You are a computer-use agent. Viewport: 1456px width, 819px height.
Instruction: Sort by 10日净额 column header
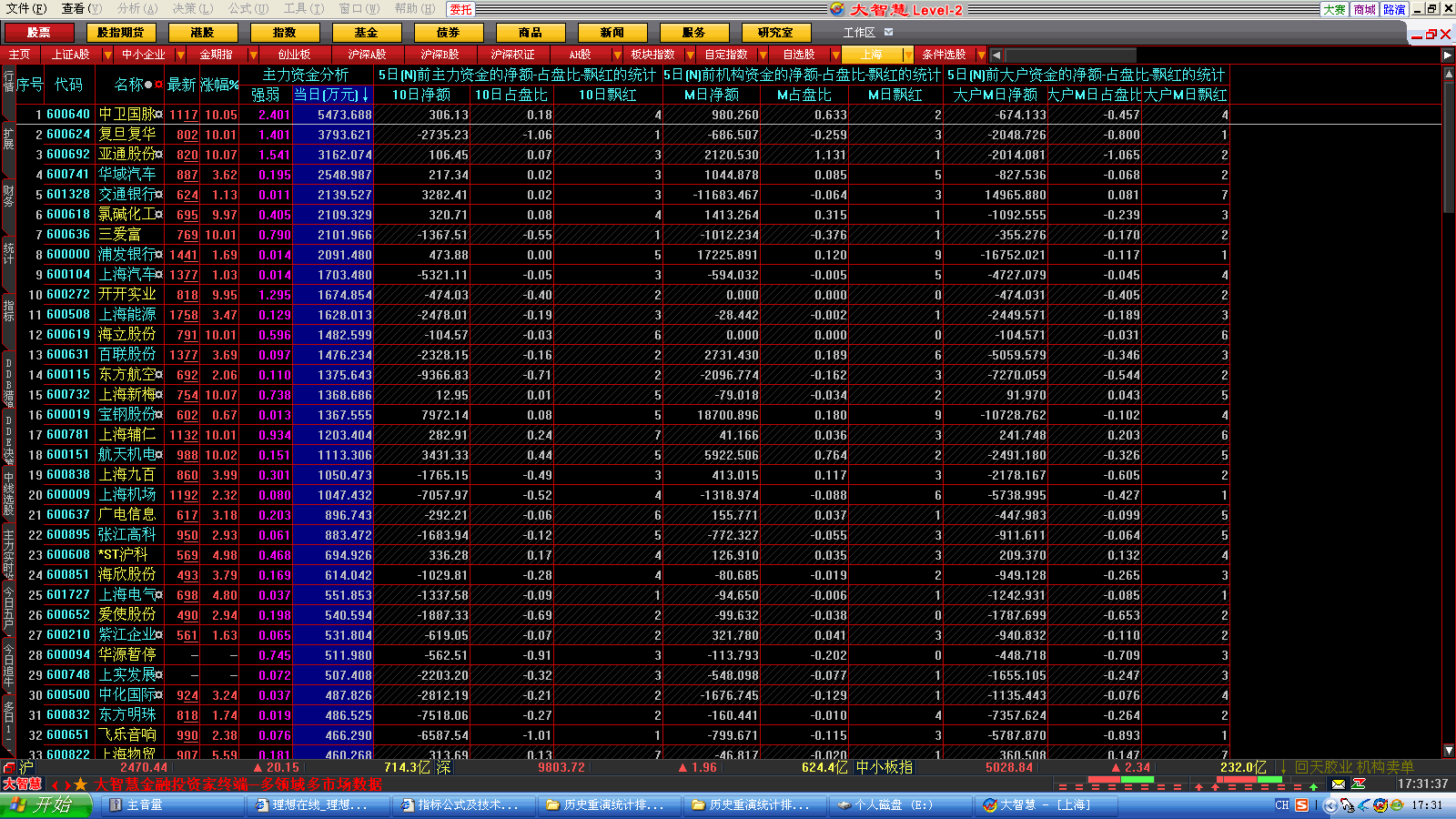421,95
